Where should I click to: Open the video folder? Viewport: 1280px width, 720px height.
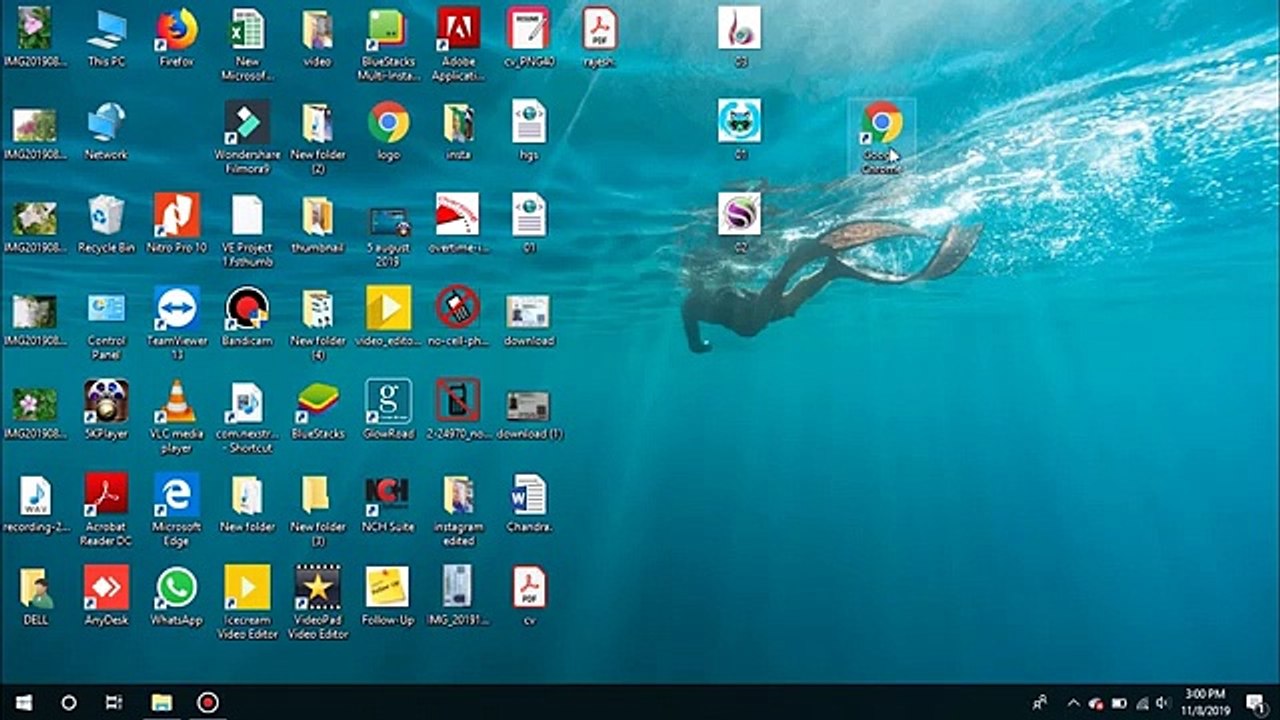click(318, 38)
